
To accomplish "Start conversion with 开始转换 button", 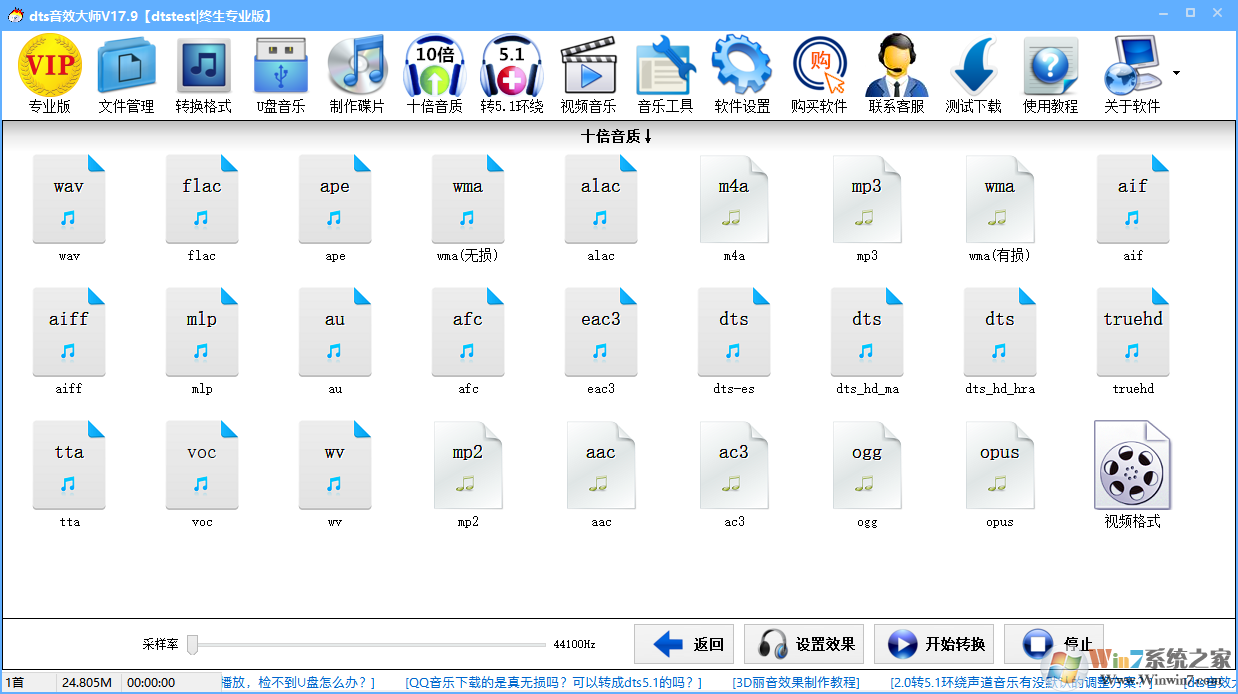I will pos(934,644).
